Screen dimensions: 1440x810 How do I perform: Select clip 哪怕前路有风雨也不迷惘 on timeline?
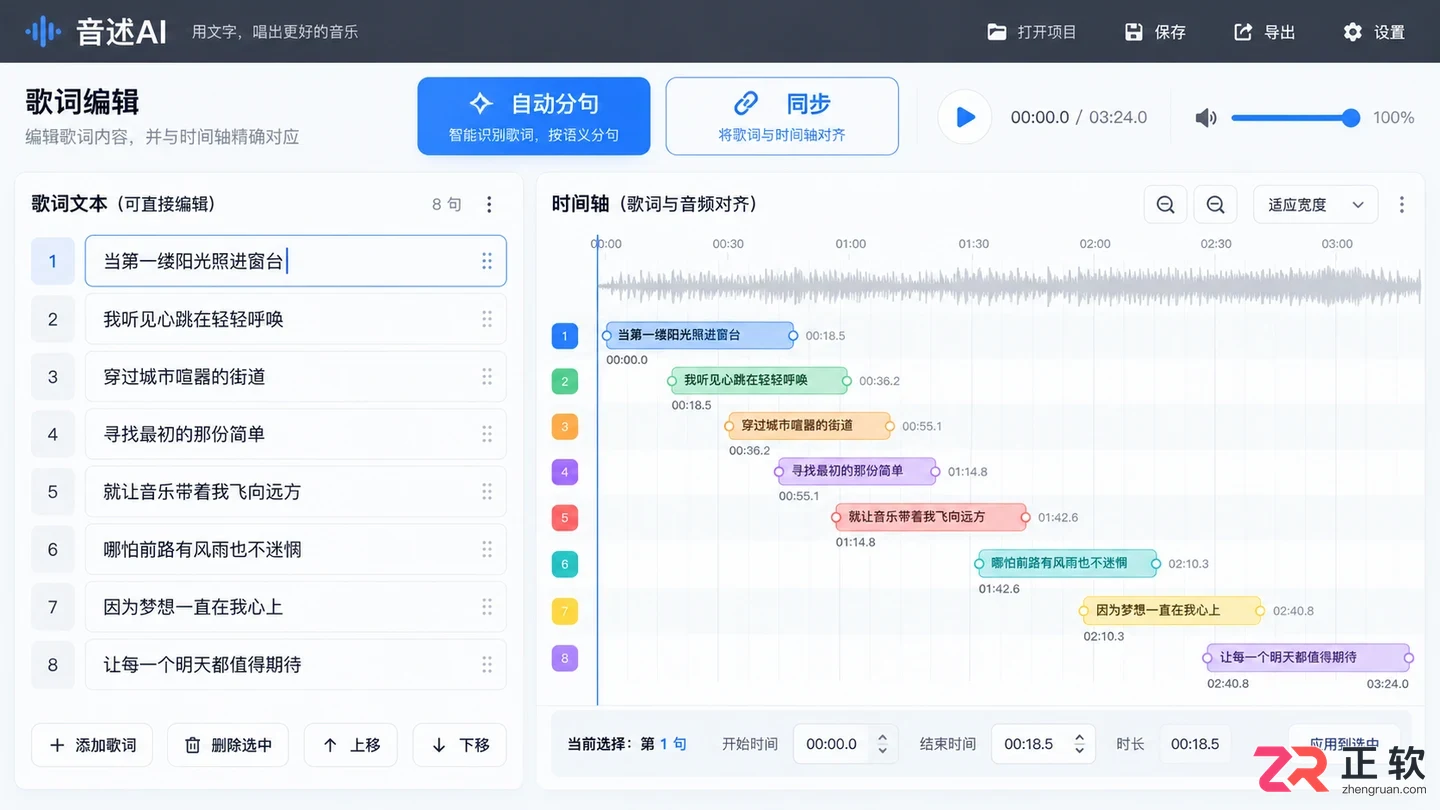(x=1068, y=563)
